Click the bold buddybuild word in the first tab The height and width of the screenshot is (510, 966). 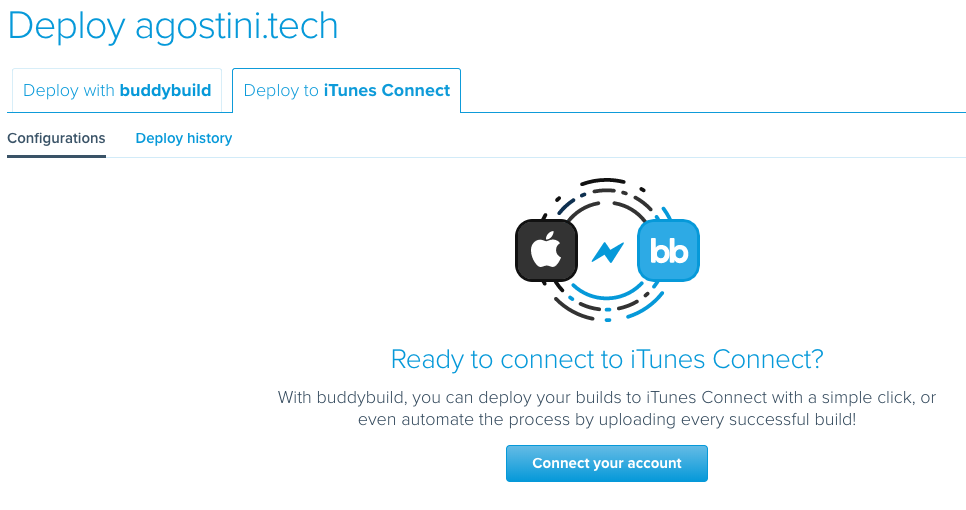165,91
